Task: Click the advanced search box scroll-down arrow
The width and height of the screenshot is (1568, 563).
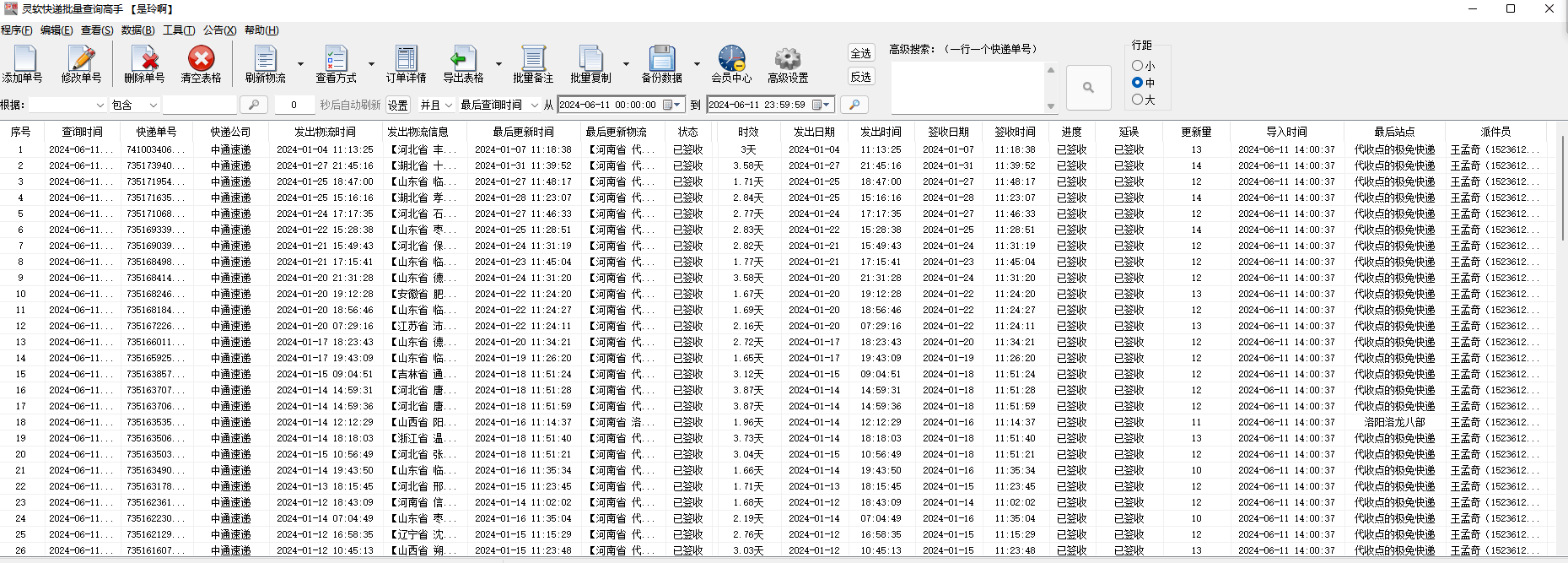Action: click(1051, 106)
